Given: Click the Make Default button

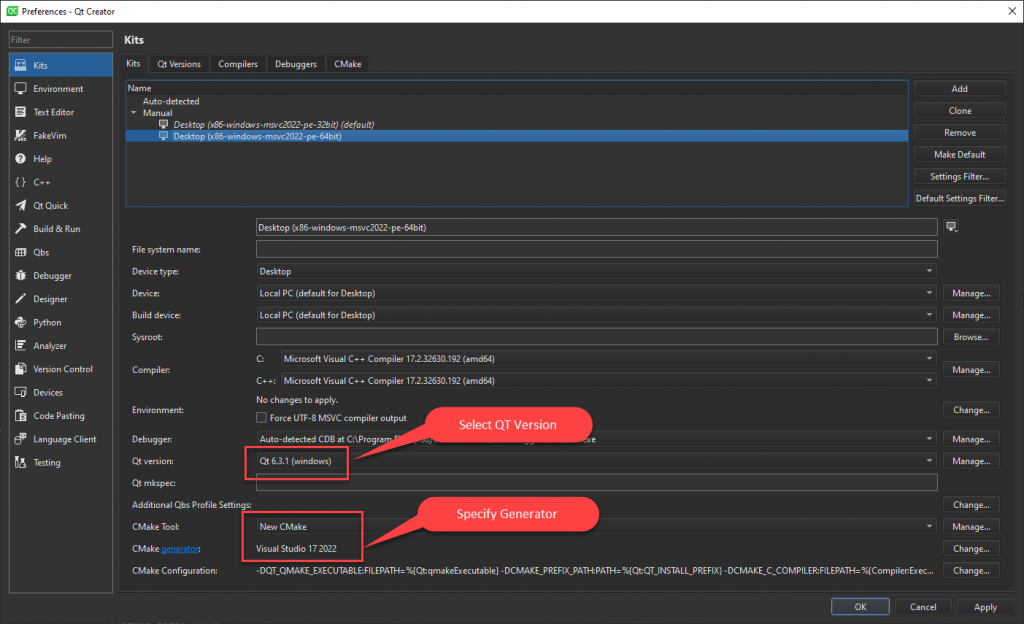Looking at the screenshot, I should click(959, 153).
